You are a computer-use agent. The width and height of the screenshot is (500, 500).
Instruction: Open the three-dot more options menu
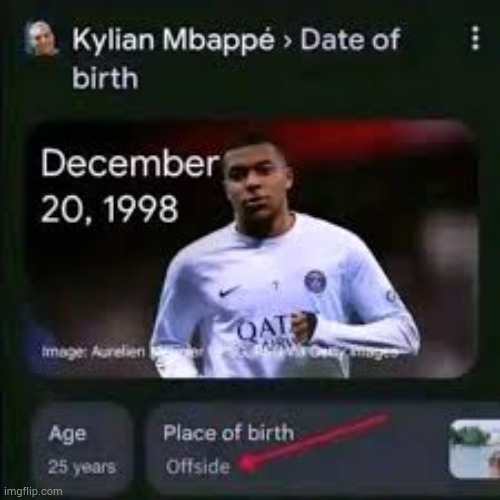476,38
